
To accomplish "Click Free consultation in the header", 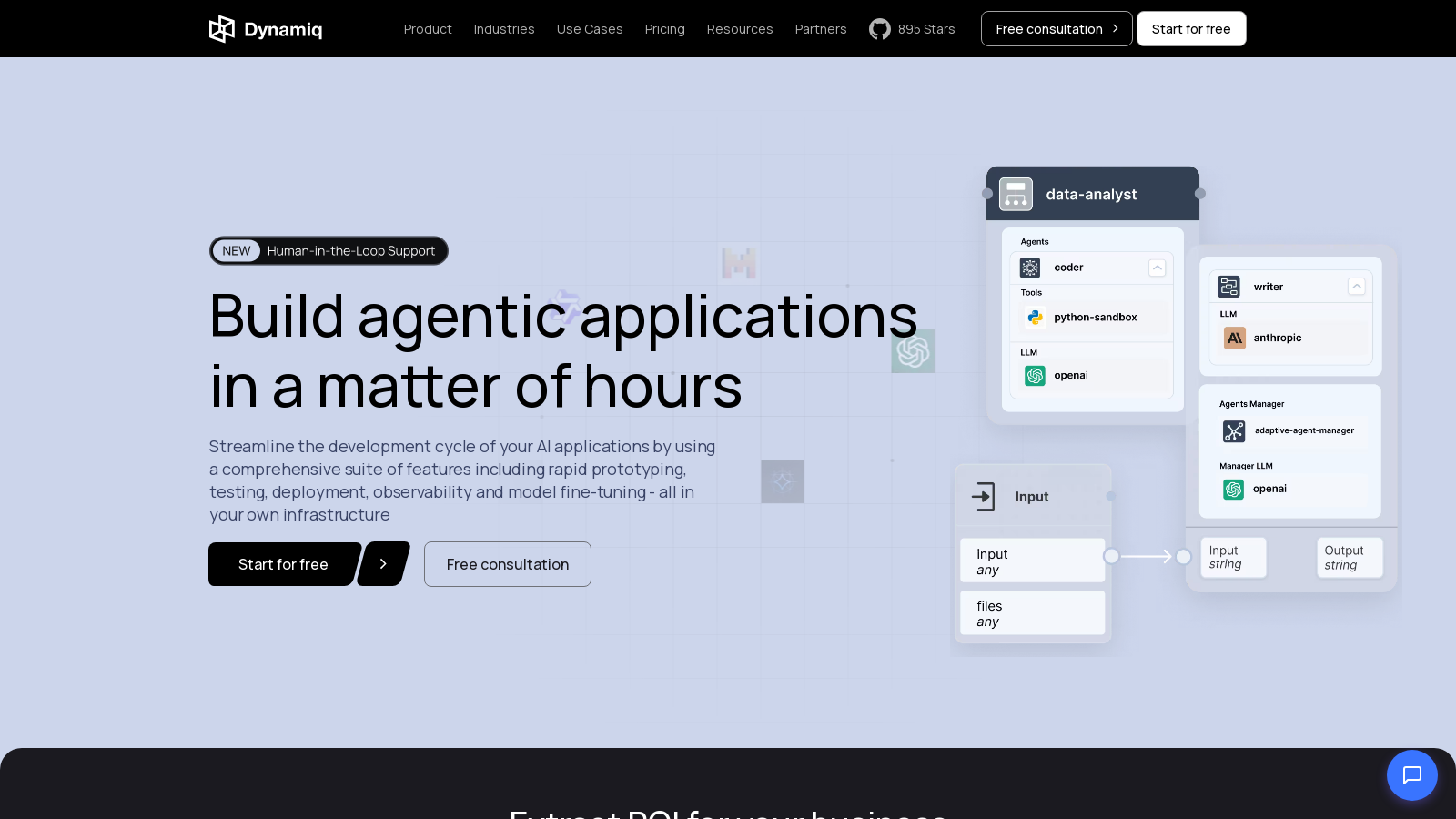I will 1056,29.
